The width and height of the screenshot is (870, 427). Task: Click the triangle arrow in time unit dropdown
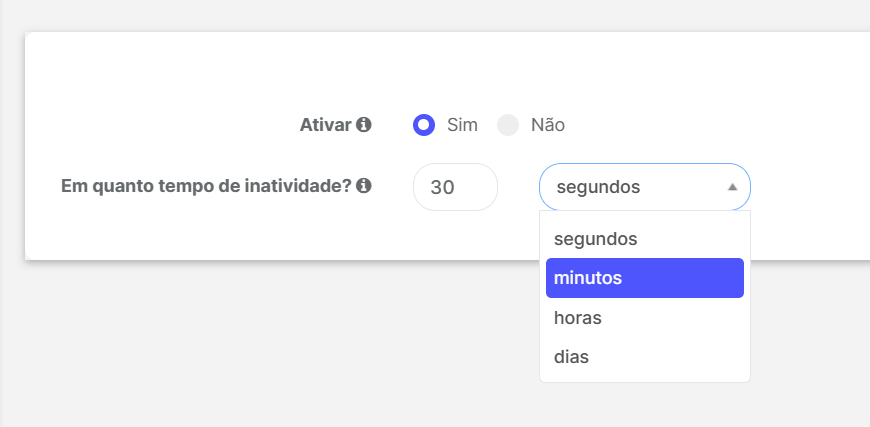[732, 187]
